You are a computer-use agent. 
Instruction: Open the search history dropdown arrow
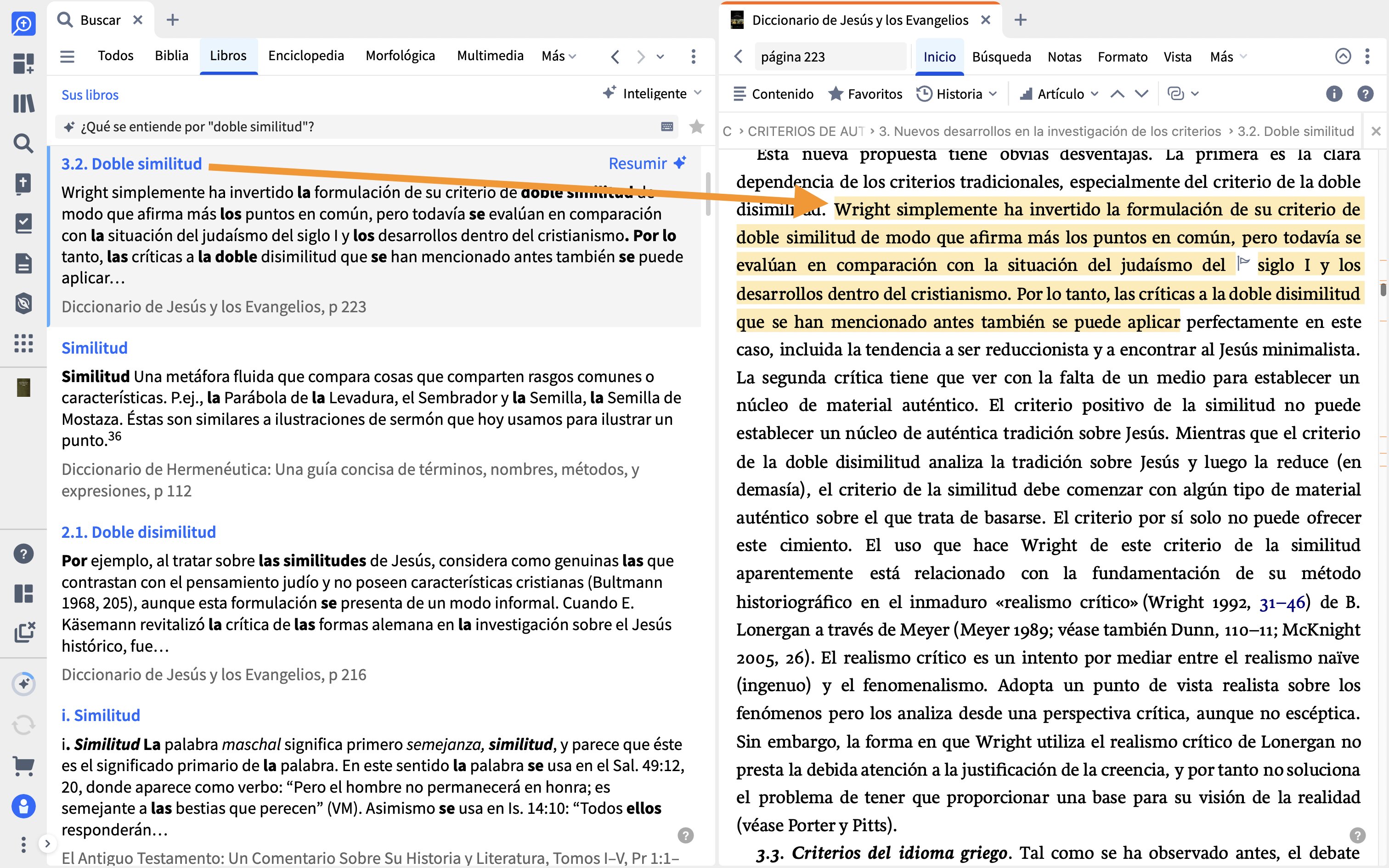click(660, 56)
